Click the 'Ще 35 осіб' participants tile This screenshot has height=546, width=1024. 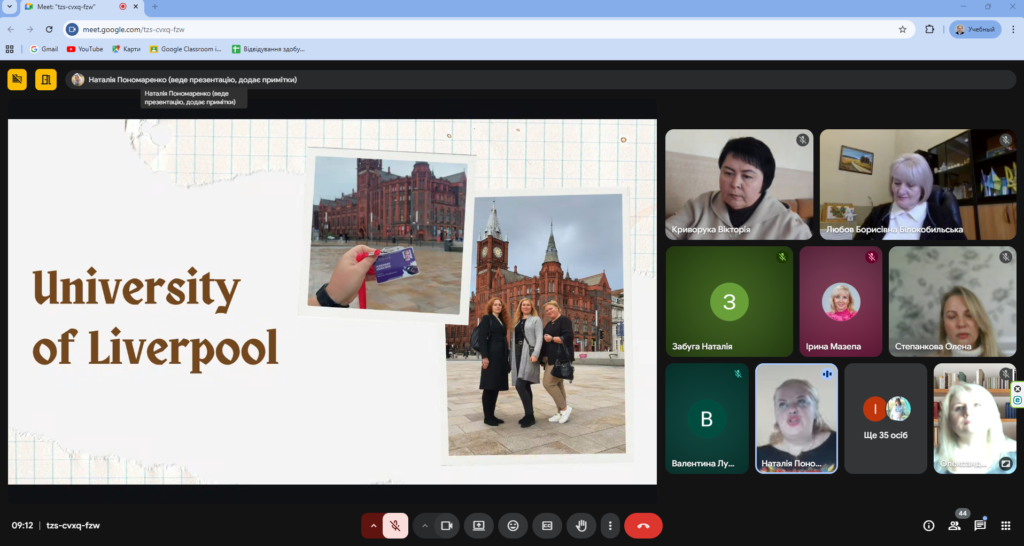(885, 418)
